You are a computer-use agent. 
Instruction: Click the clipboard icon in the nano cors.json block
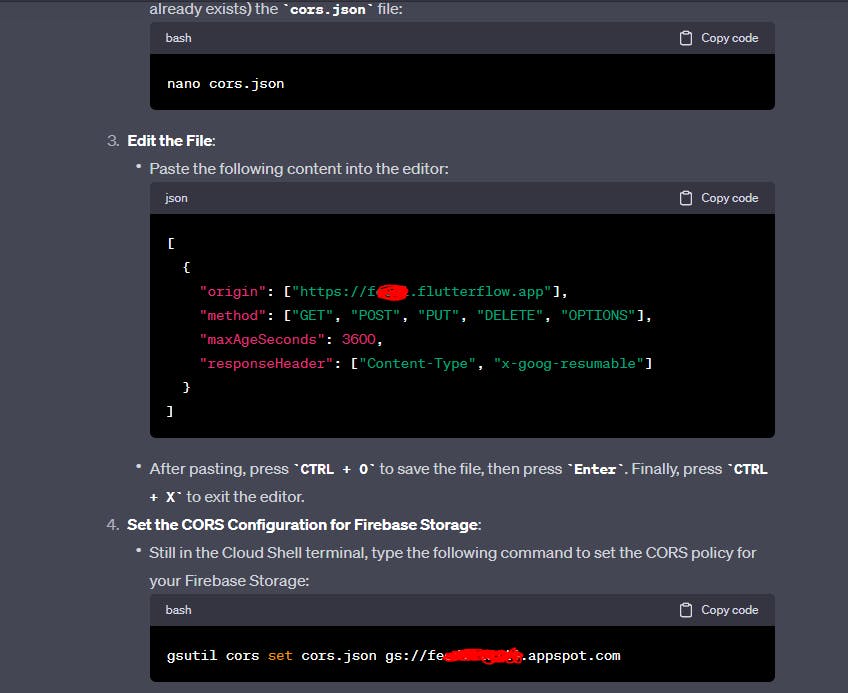[686, 38]
